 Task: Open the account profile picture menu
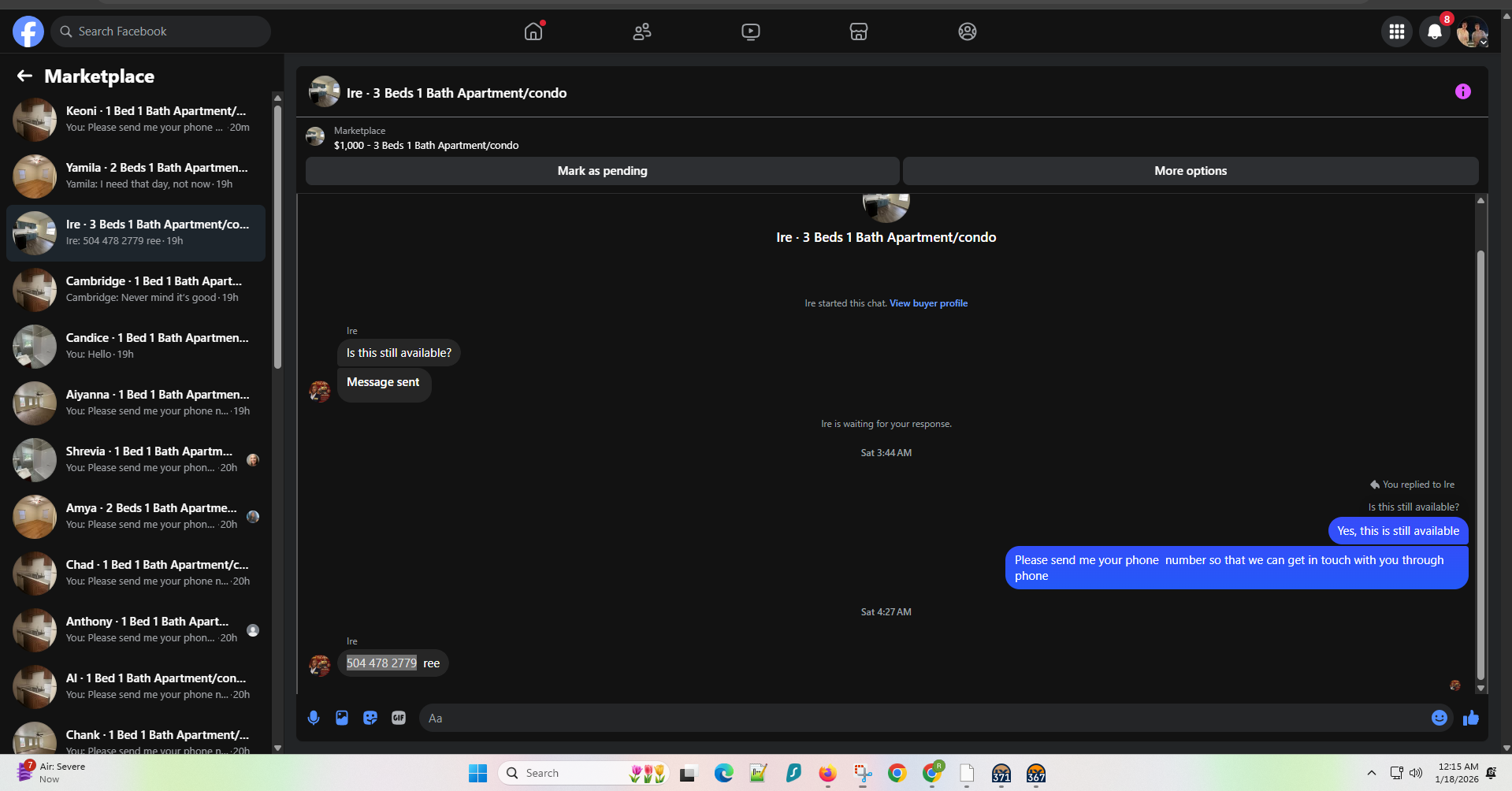pyautogui.click(x=1472, y=32)
